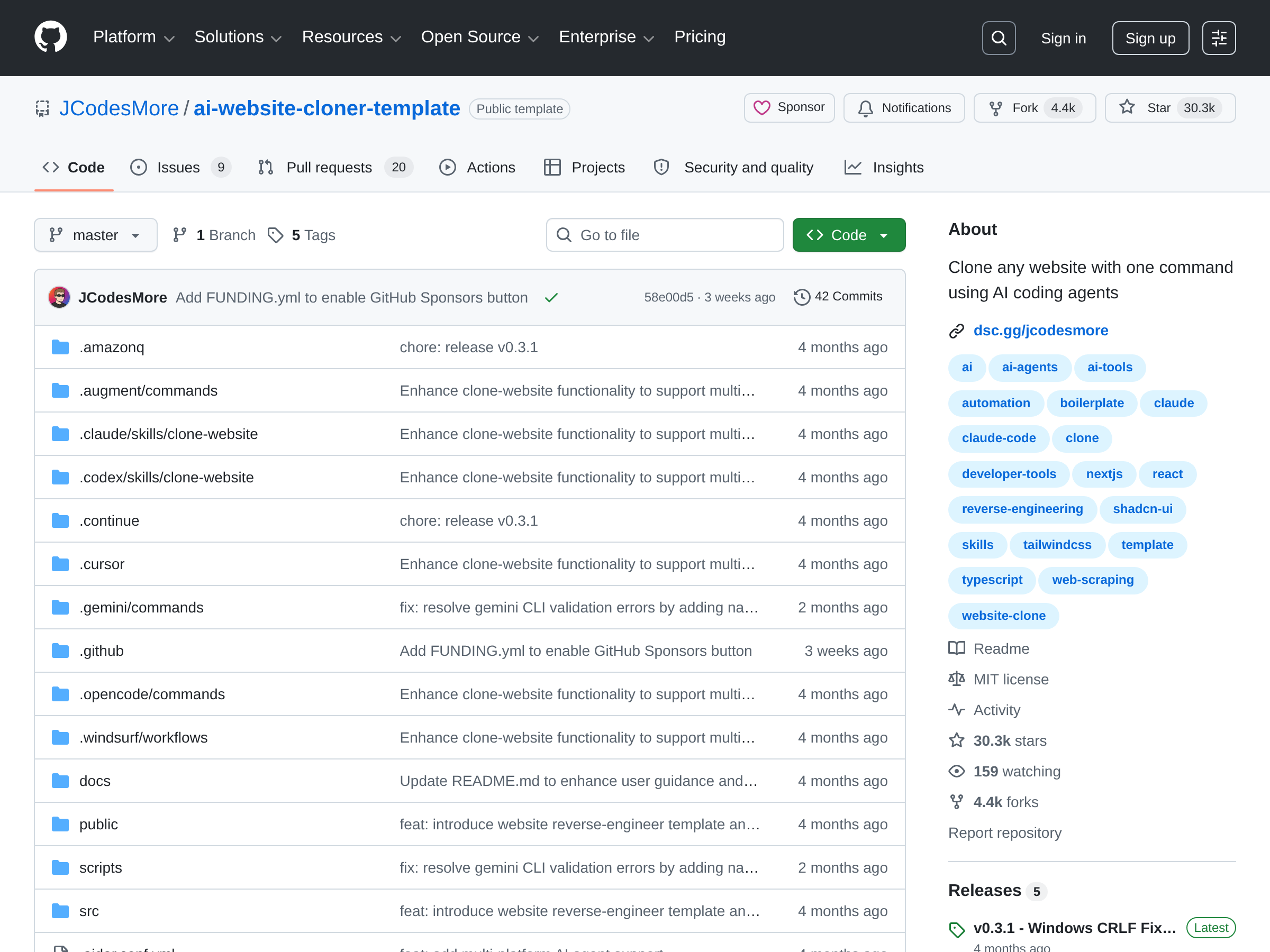
Task: Click the star icon beside 30.3k stars
Action: (x=957, y=741)
